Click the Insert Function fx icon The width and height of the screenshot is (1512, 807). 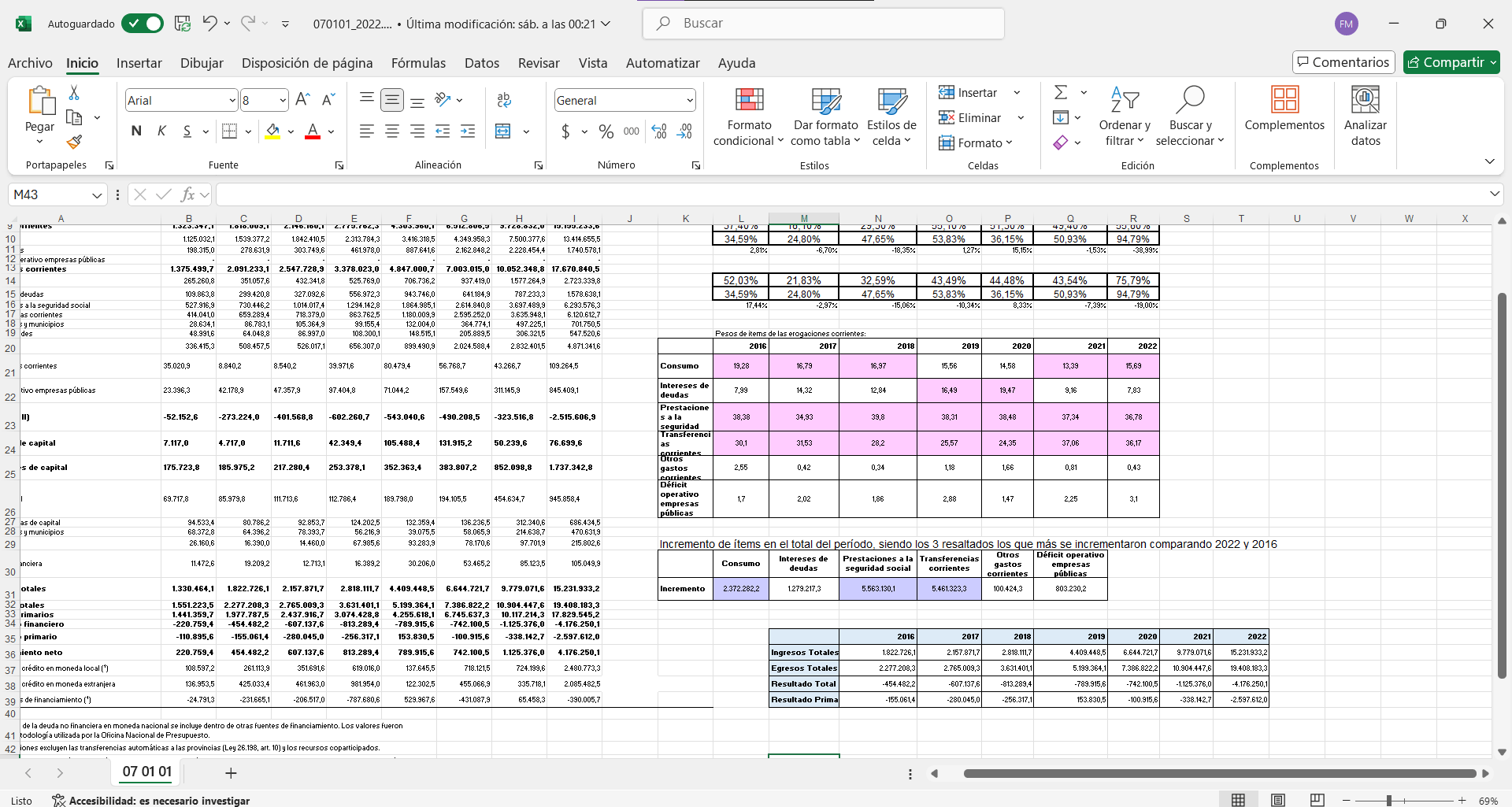(187, 194)
